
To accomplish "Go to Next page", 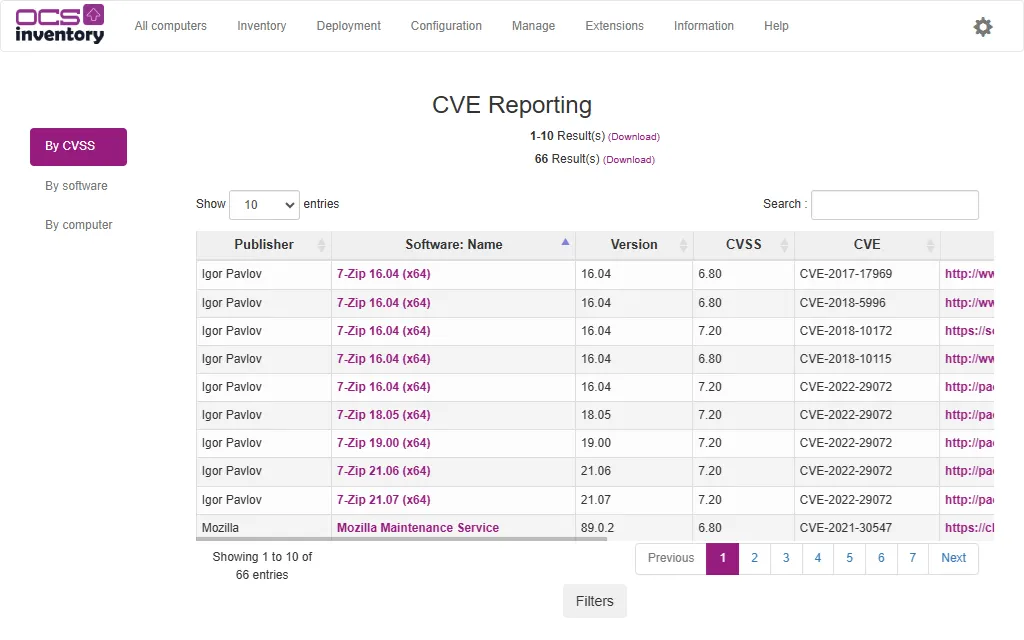I will tap(953, 558).
